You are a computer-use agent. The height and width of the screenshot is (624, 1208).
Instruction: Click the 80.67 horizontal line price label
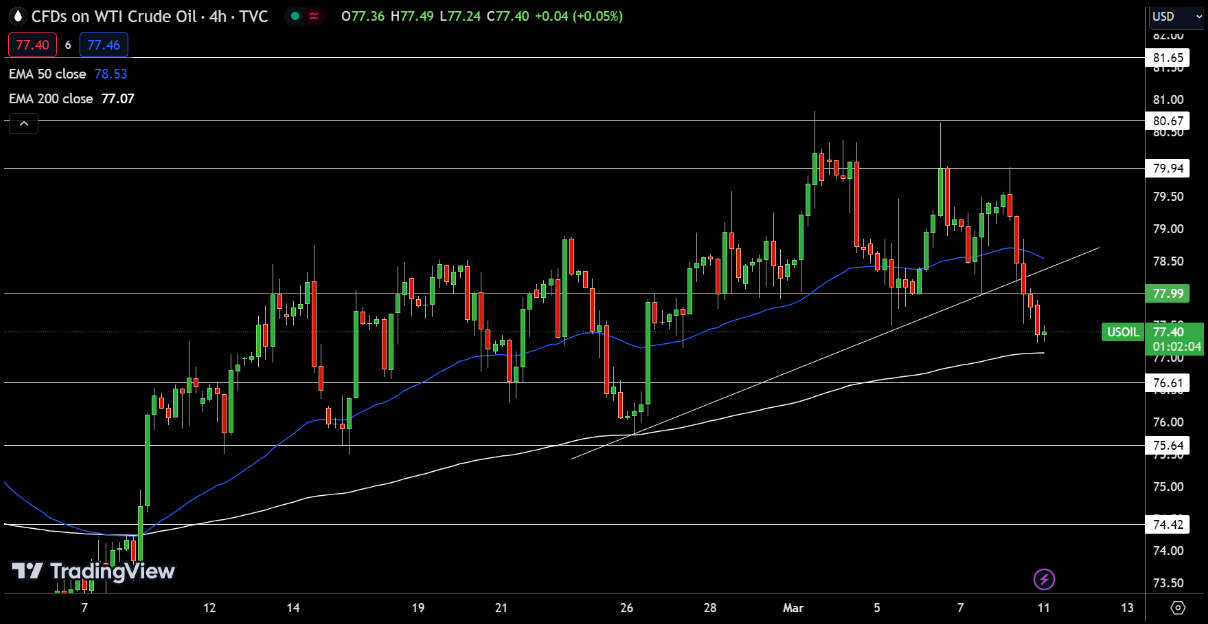[1169, 121]
